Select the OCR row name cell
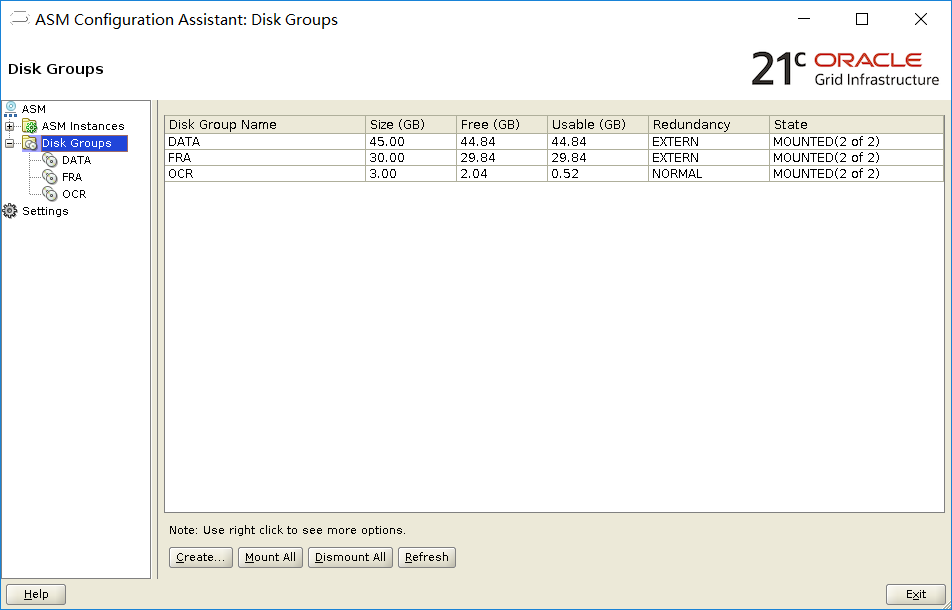The height and width of the screenshot is (610, 952). (x=265, y=174)
